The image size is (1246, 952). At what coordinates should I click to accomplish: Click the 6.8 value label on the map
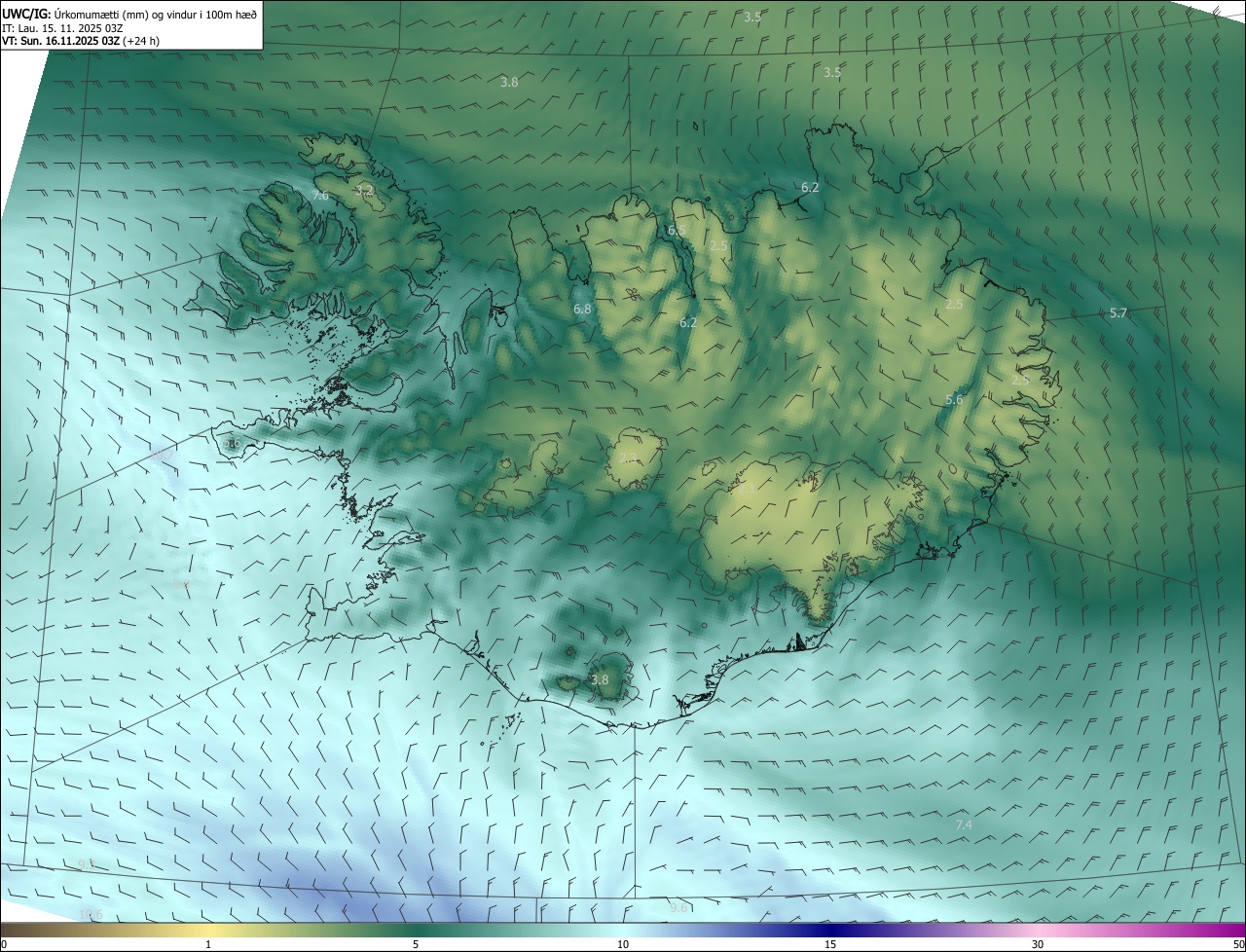point(582,309)
